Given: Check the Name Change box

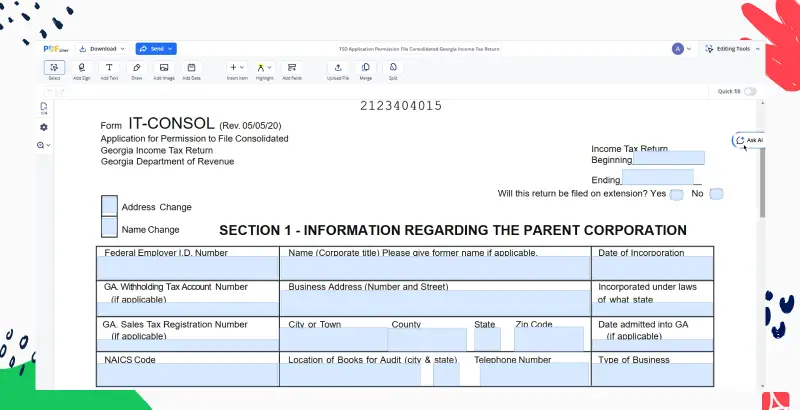Looking at the screenshot, I should click(x=109, y=227).
